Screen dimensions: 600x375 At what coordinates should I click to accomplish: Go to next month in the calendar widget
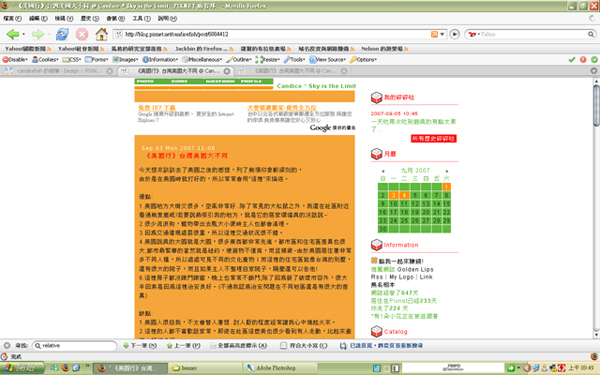pyautogui.click(x=447, y=171)
